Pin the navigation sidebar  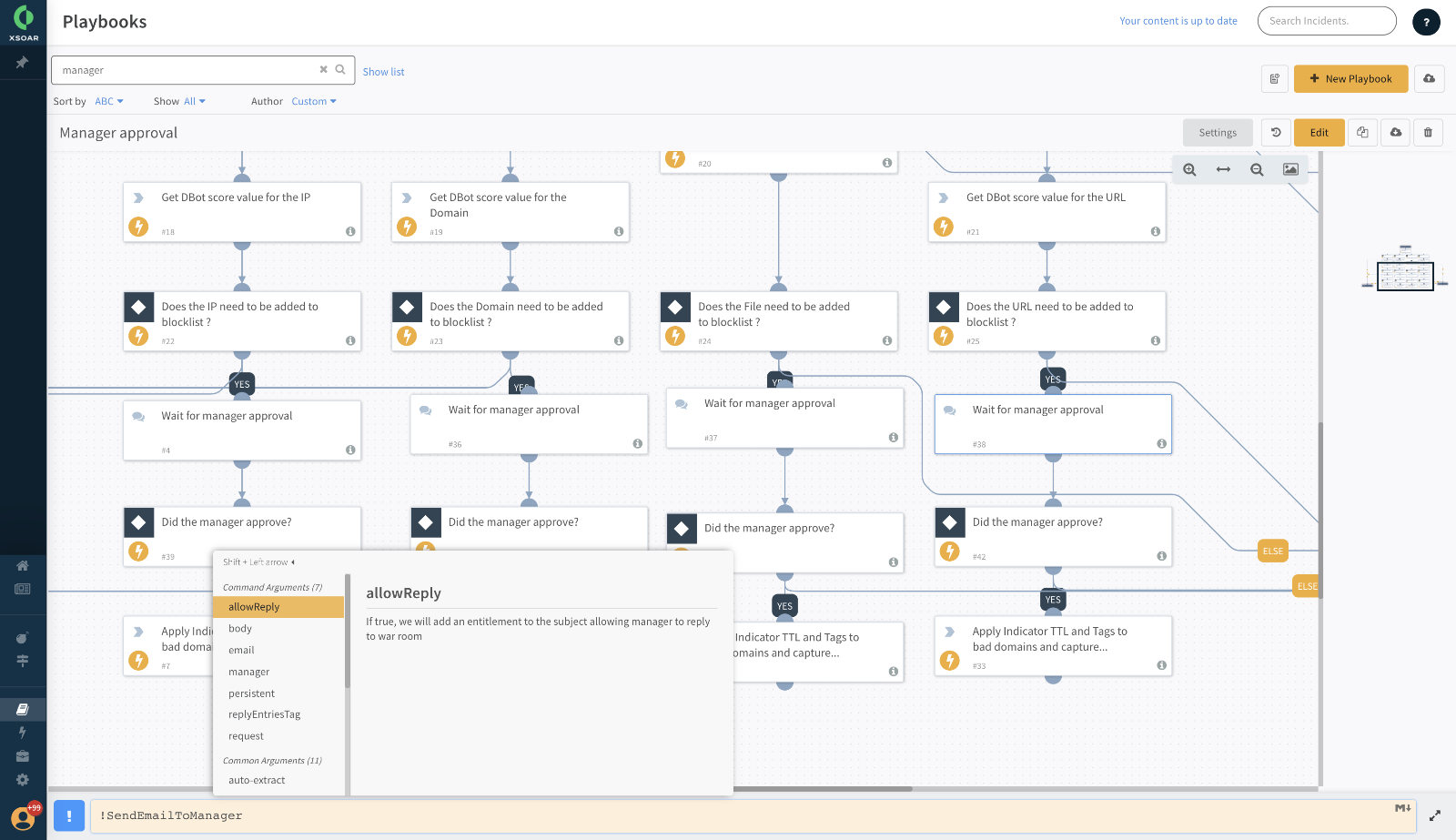tap(23, 63)
